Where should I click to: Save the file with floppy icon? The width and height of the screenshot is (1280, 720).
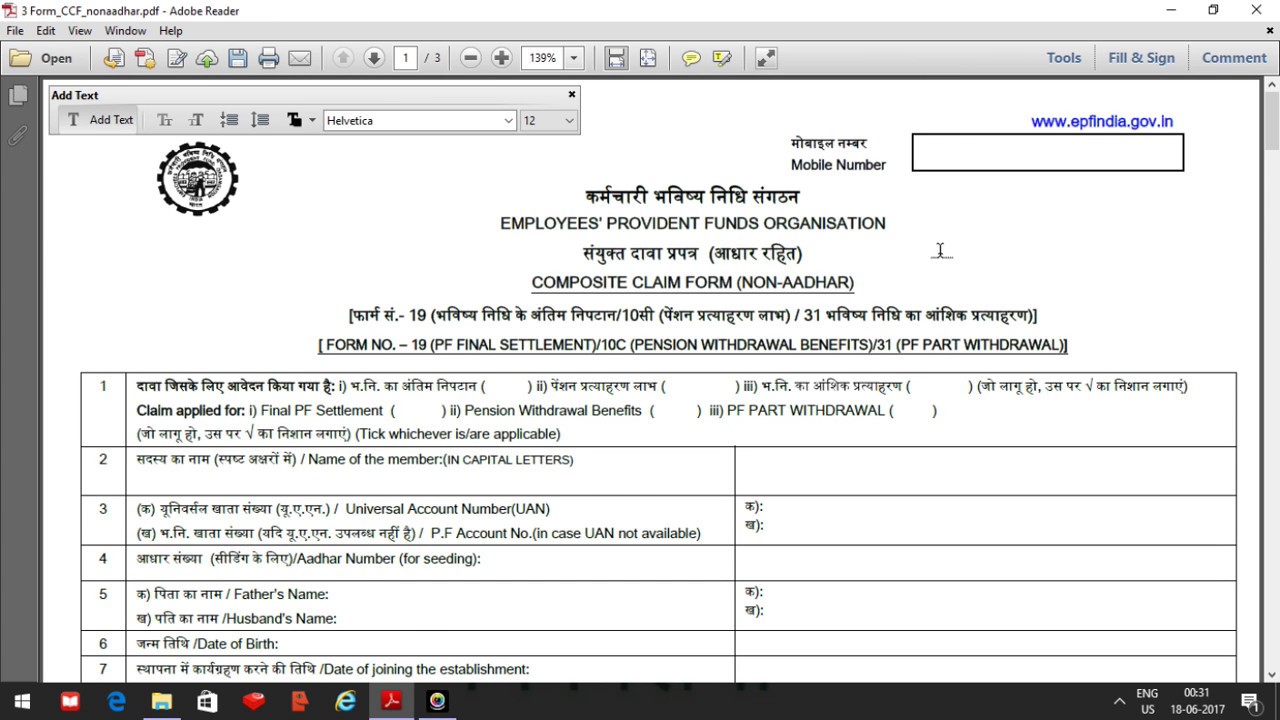tap(238, 58)
